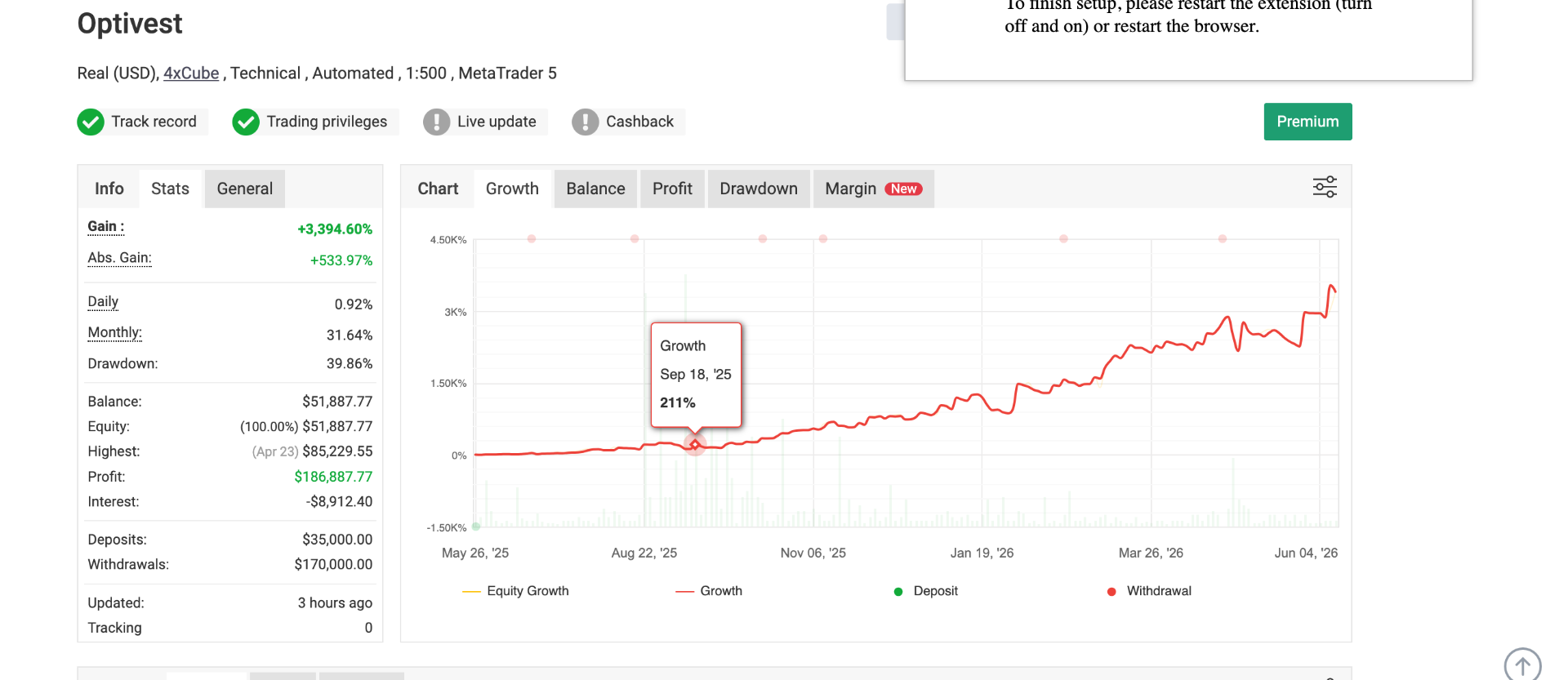Click the +533.97% absolute gain value
Screen dimensions: 1568x680
coord(341,260)
